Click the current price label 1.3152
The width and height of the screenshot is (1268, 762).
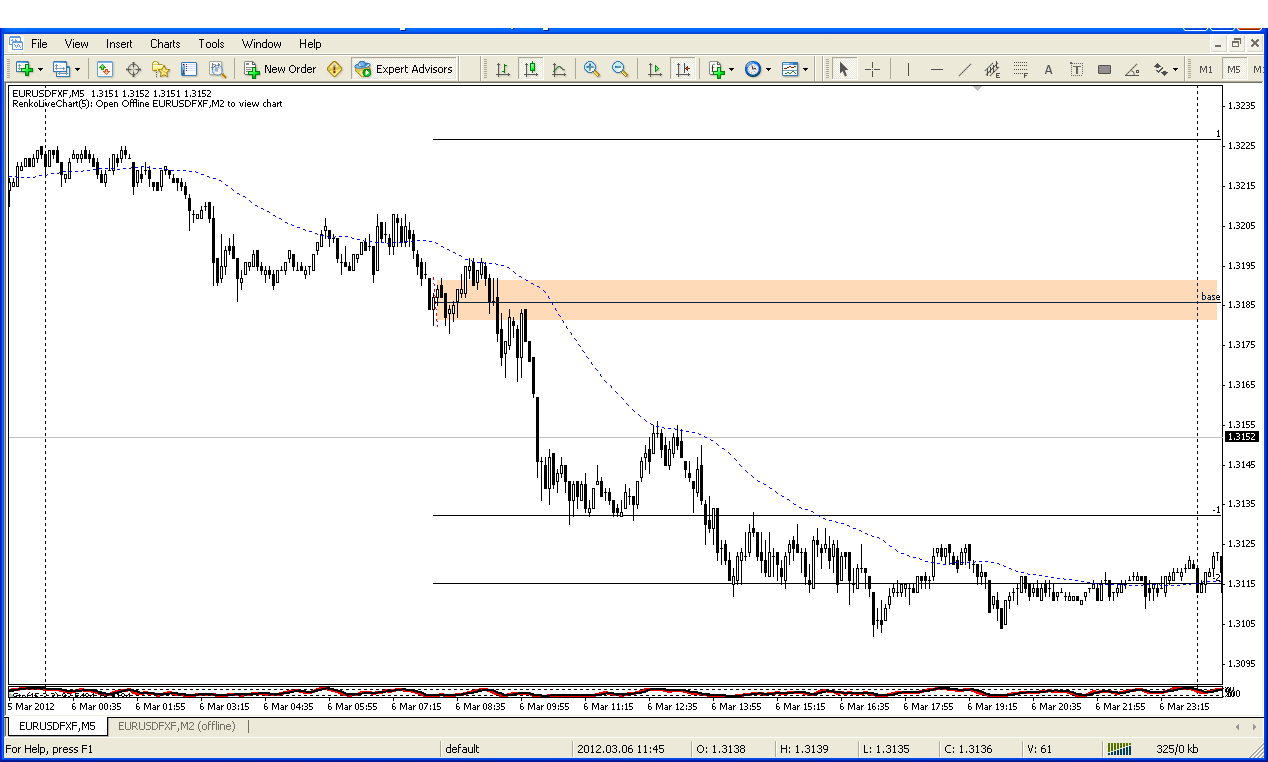(x=1242, y=437)
